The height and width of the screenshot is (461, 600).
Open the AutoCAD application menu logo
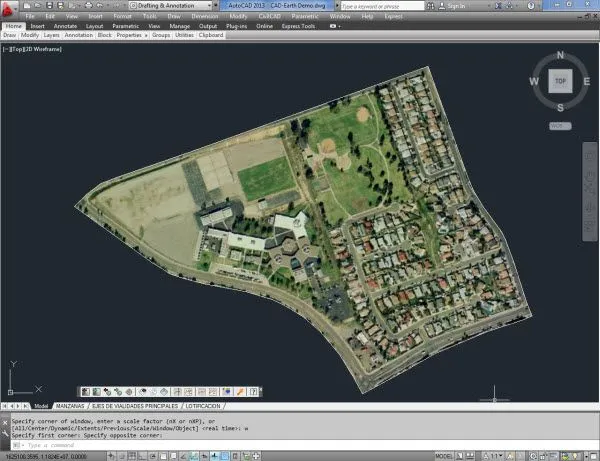8,8
